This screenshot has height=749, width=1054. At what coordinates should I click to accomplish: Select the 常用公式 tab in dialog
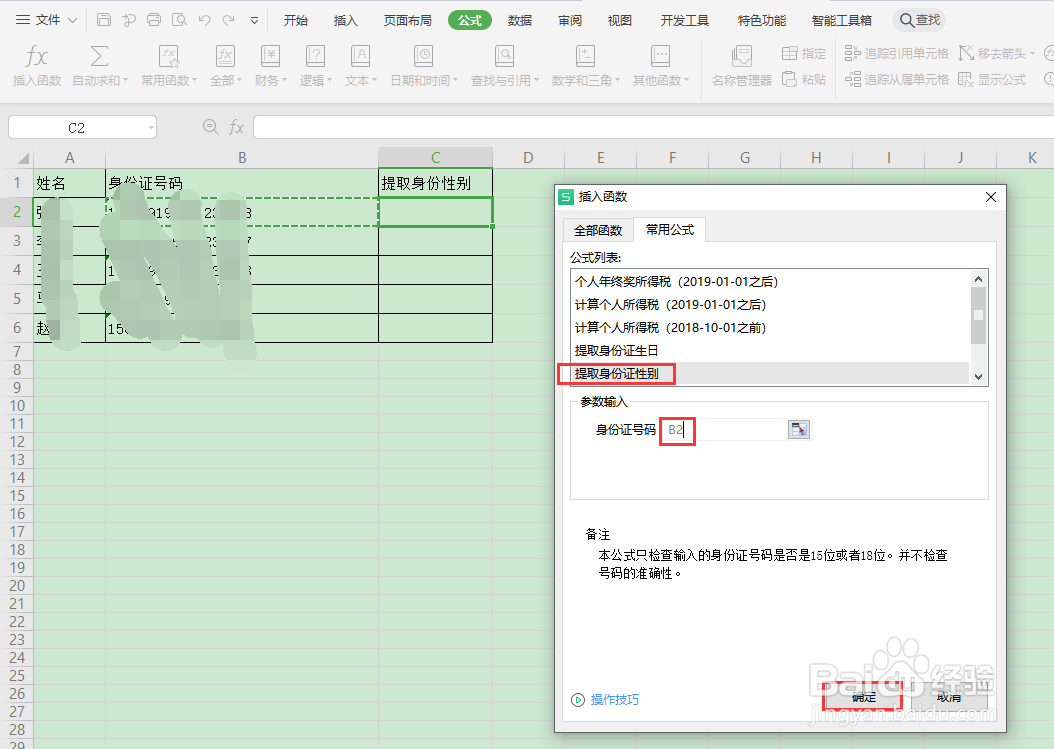(x=670, y=229)
